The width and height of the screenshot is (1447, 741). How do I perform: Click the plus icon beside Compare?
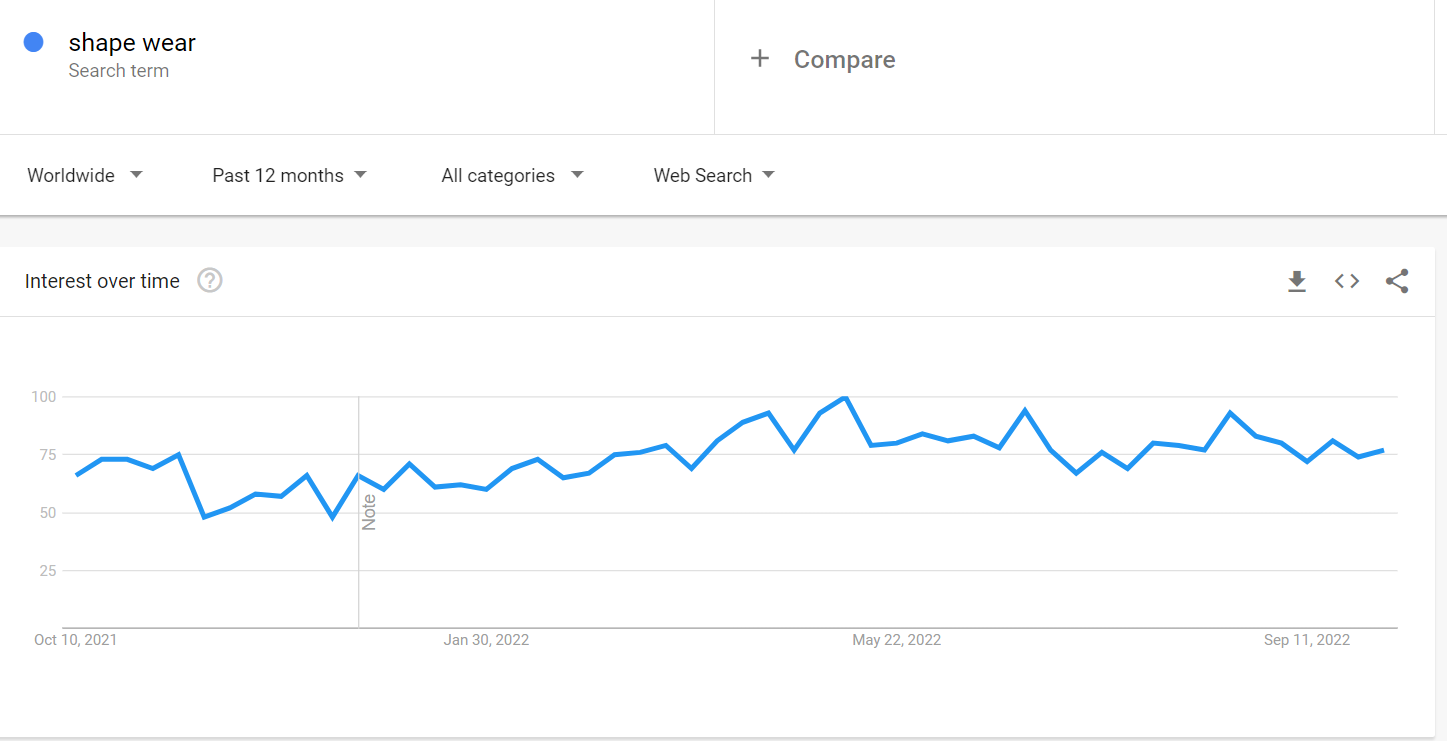(x=760, y=59)
